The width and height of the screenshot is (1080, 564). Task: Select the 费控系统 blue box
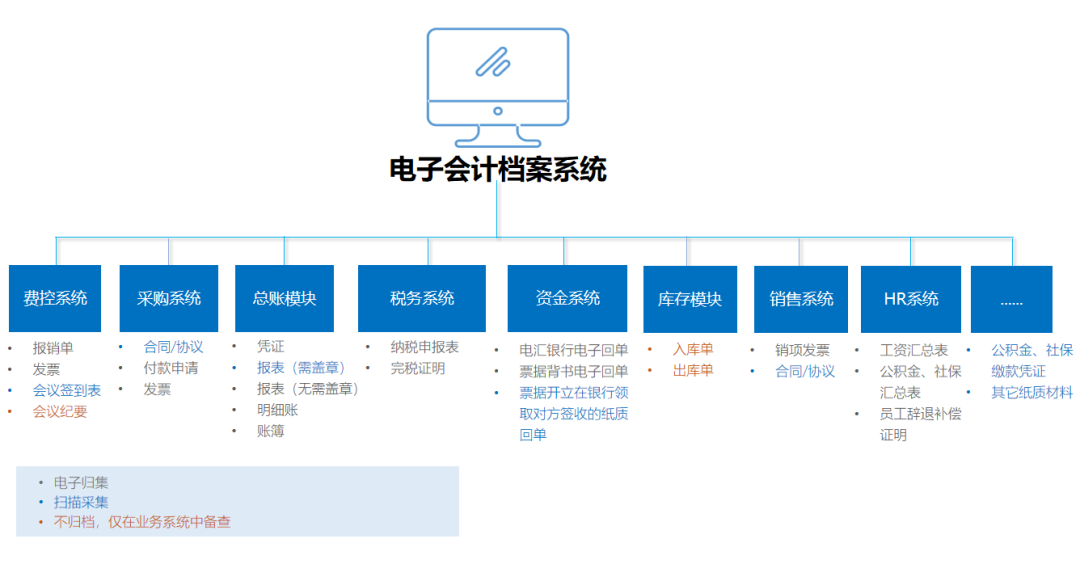[55, 298]
